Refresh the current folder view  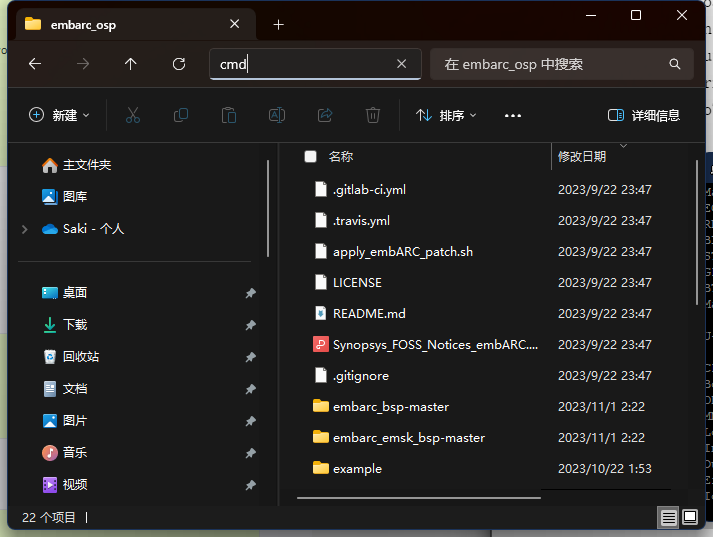(179, 64)
